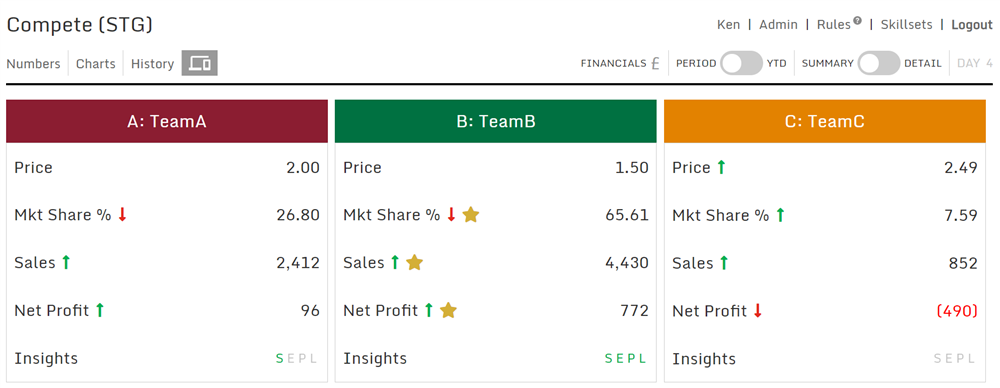Open the History tab
Image resolution: width=1000 pixels, height=388 pixels.
click(x=152, y=64)
